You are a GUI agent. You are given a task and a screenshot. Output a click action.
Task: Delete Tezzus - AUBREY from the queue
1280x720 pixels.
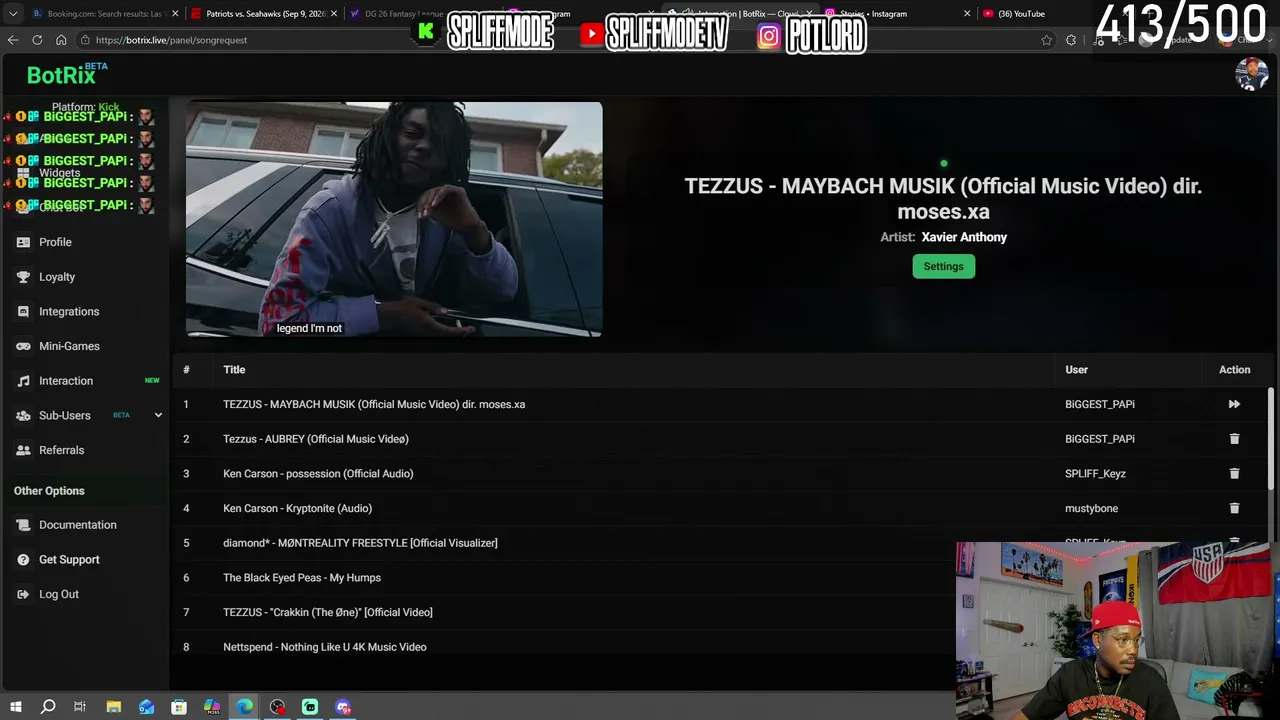(1234, 439)
